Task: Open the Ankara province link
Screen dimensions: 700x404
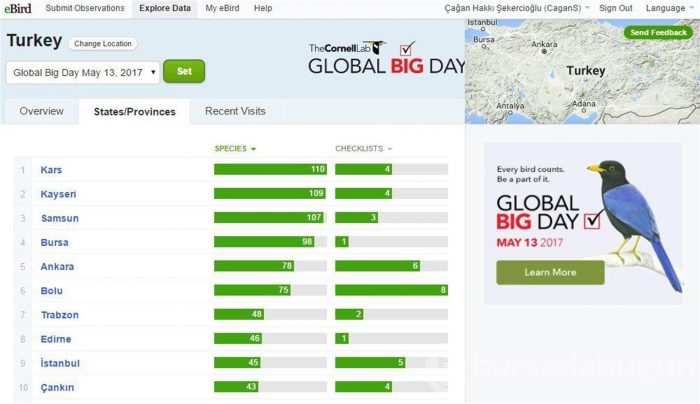Action: 57,267
